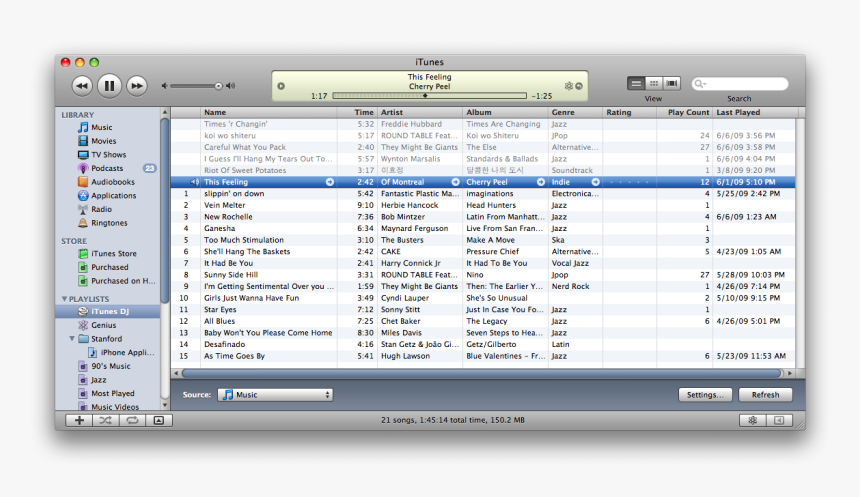
Task: Sort by Genre column header
Action: [575, 112]
